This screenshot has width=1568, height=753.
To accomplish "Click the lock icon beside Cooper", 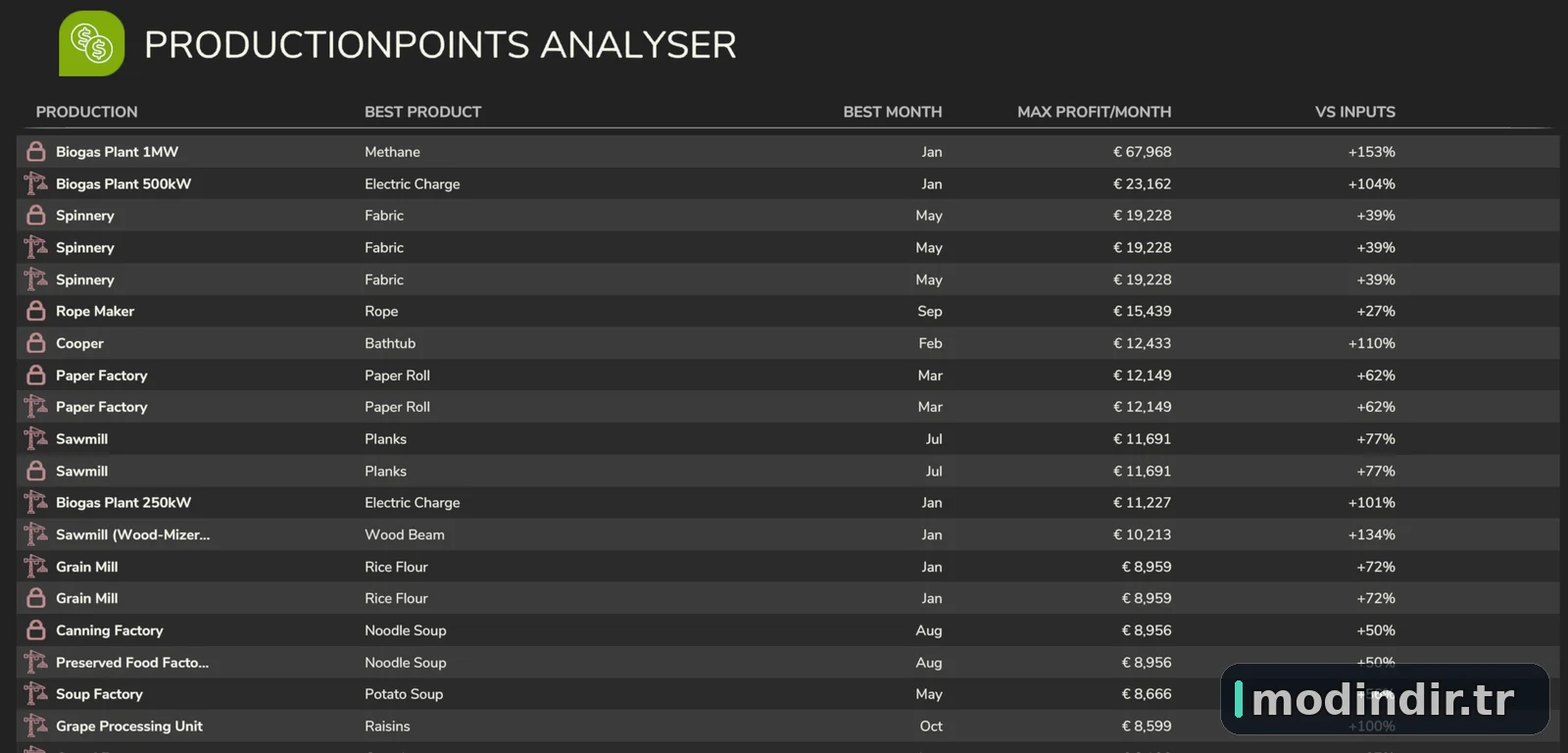I will pos(36,343).
